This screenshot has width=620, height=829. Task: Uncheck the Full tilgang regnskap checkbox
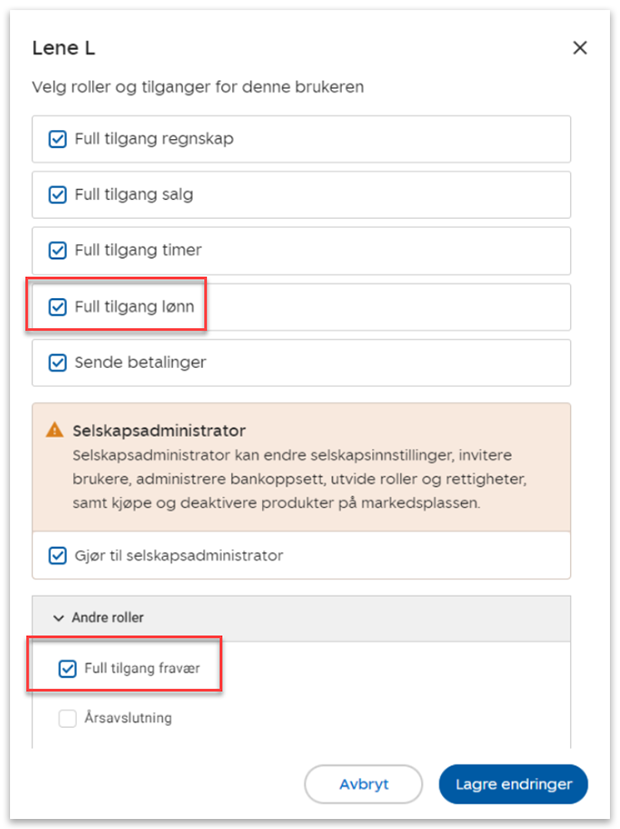click(58, 140)
